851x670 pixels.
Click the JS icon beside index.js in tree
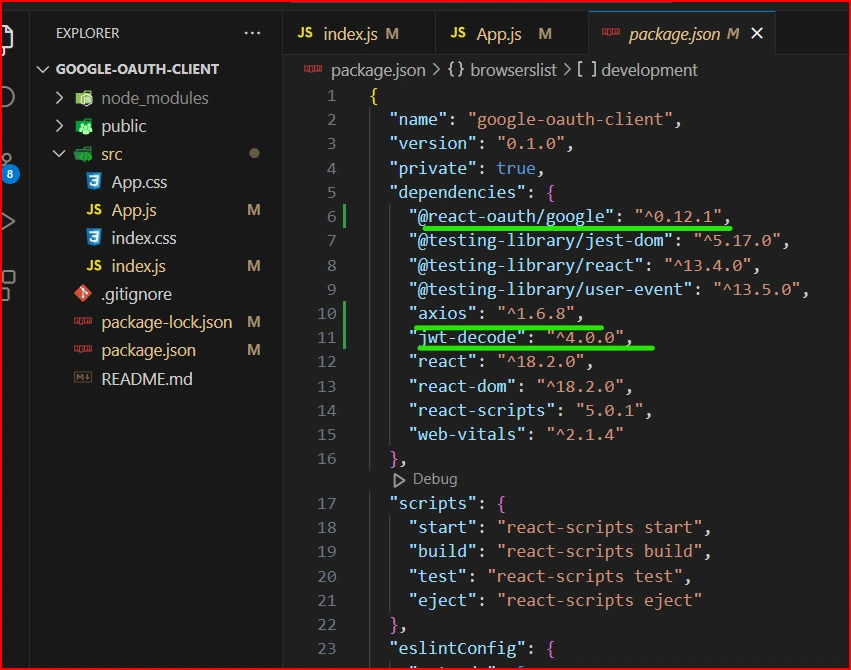[x=94, y=265]
